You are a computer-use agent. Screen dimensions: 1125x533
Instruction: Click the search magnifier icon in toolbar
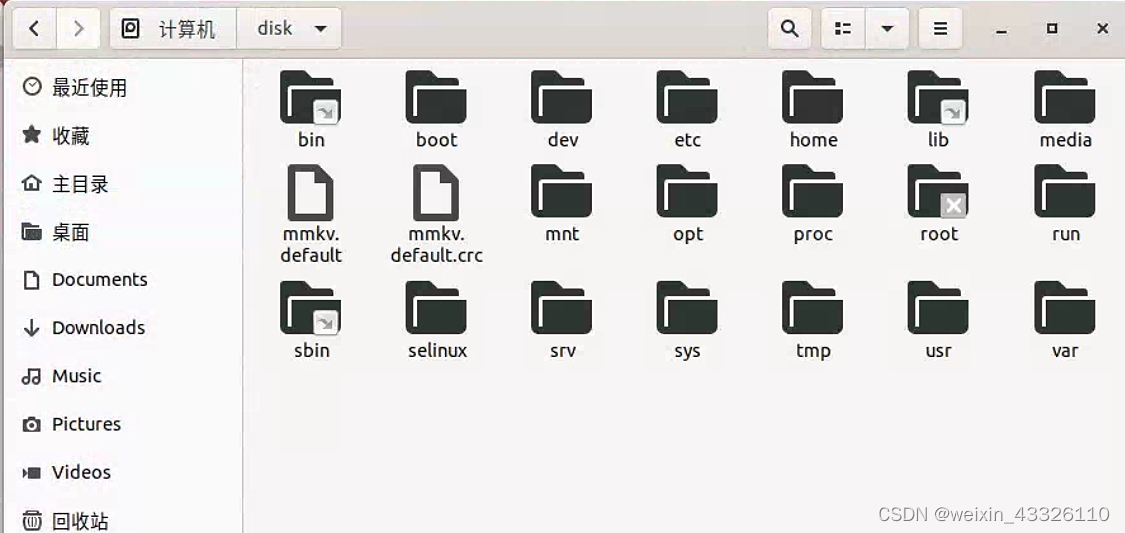[x=789, y=29]
